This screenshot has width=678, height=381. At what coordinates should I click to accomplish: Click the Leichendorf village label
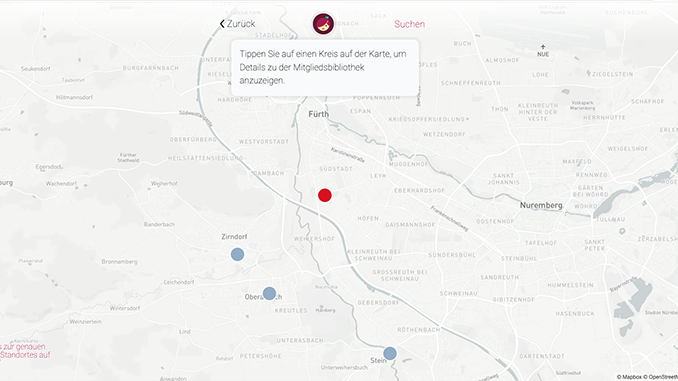(179, 282)
